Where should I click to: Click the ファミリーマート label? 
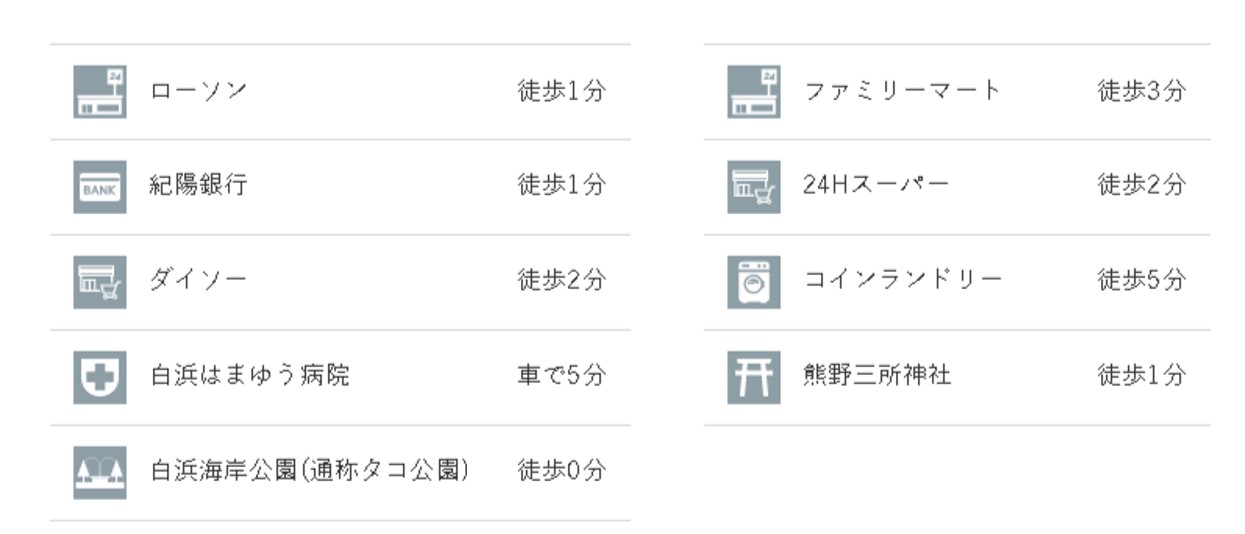tap(902, 91)
